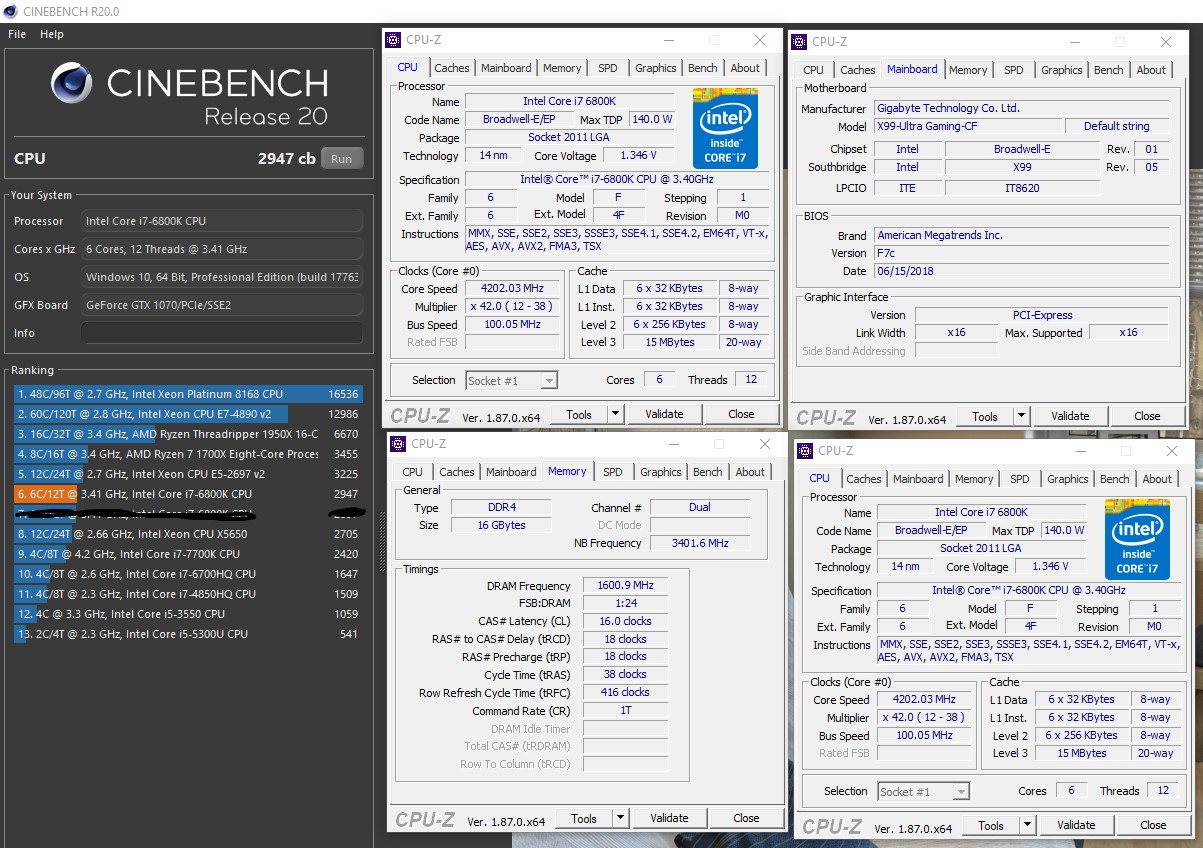The width and height of the screenshot is (1203, 848).
Task: Select the Xeon Platinum 8168 ranking row
Action: [x=187, y=394]
